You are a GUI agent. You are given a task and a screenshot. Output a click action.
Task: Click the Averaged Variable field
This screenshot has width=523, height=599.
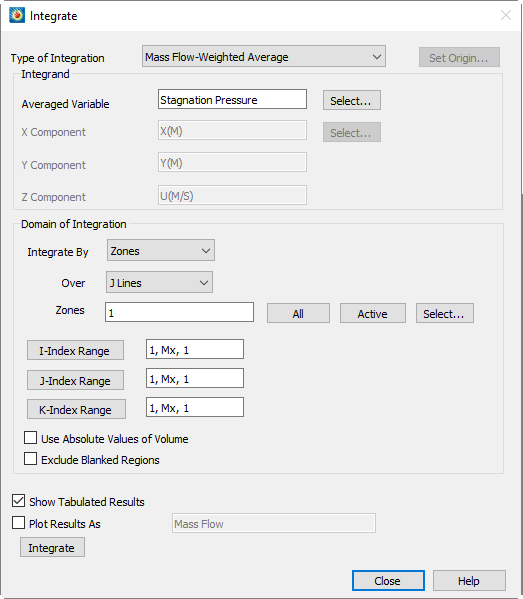point(232,99)
